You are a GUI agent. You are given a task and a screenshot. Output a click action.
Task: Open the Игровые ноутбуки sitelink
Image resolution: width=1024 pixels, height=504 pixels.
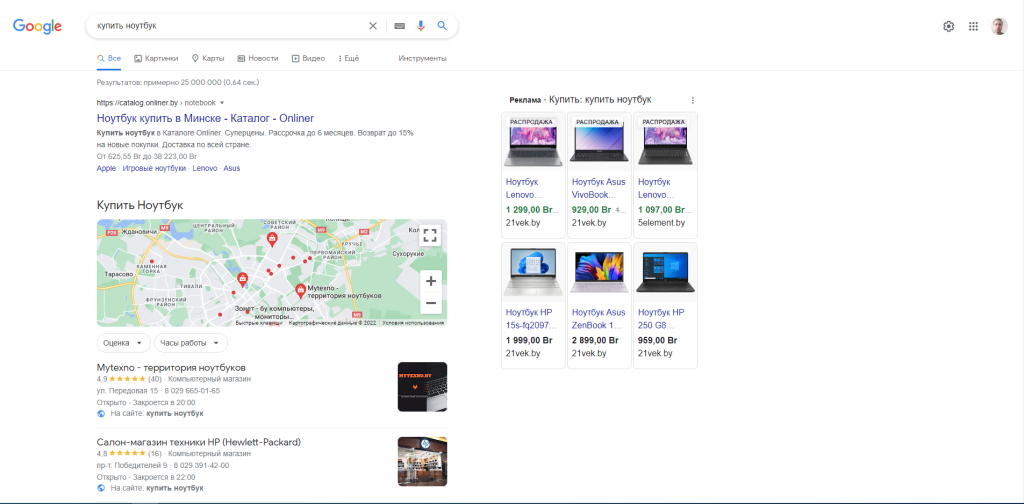(154, 168)
